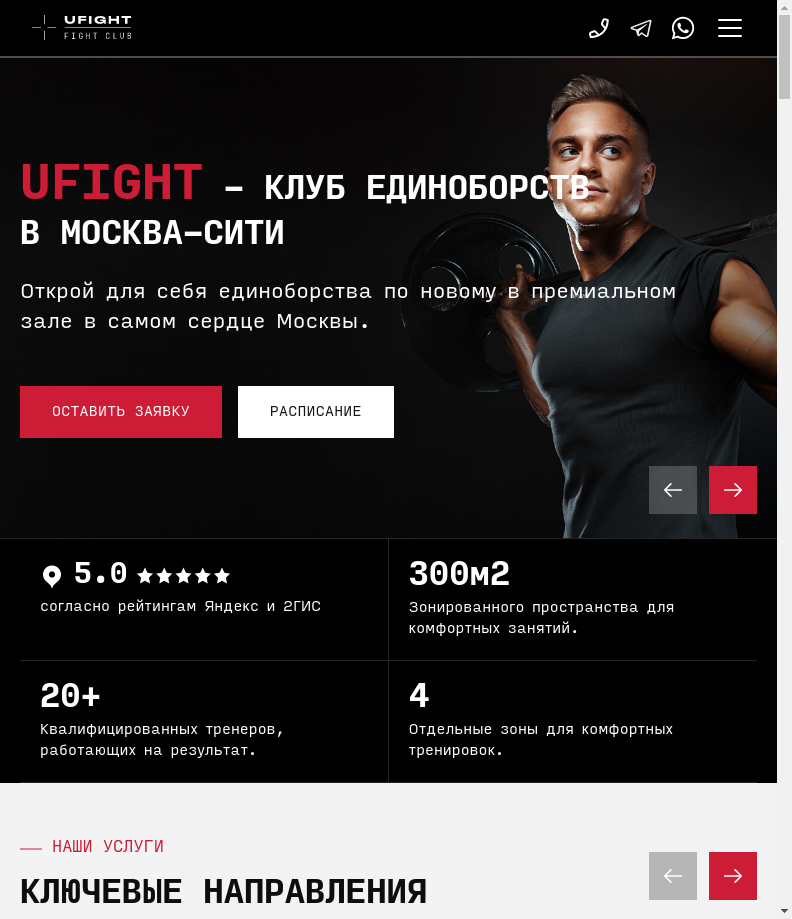Go to previous hero slide with left arrow
The image size is (792, 919).
pyautogui.click(x=672, y=490)
